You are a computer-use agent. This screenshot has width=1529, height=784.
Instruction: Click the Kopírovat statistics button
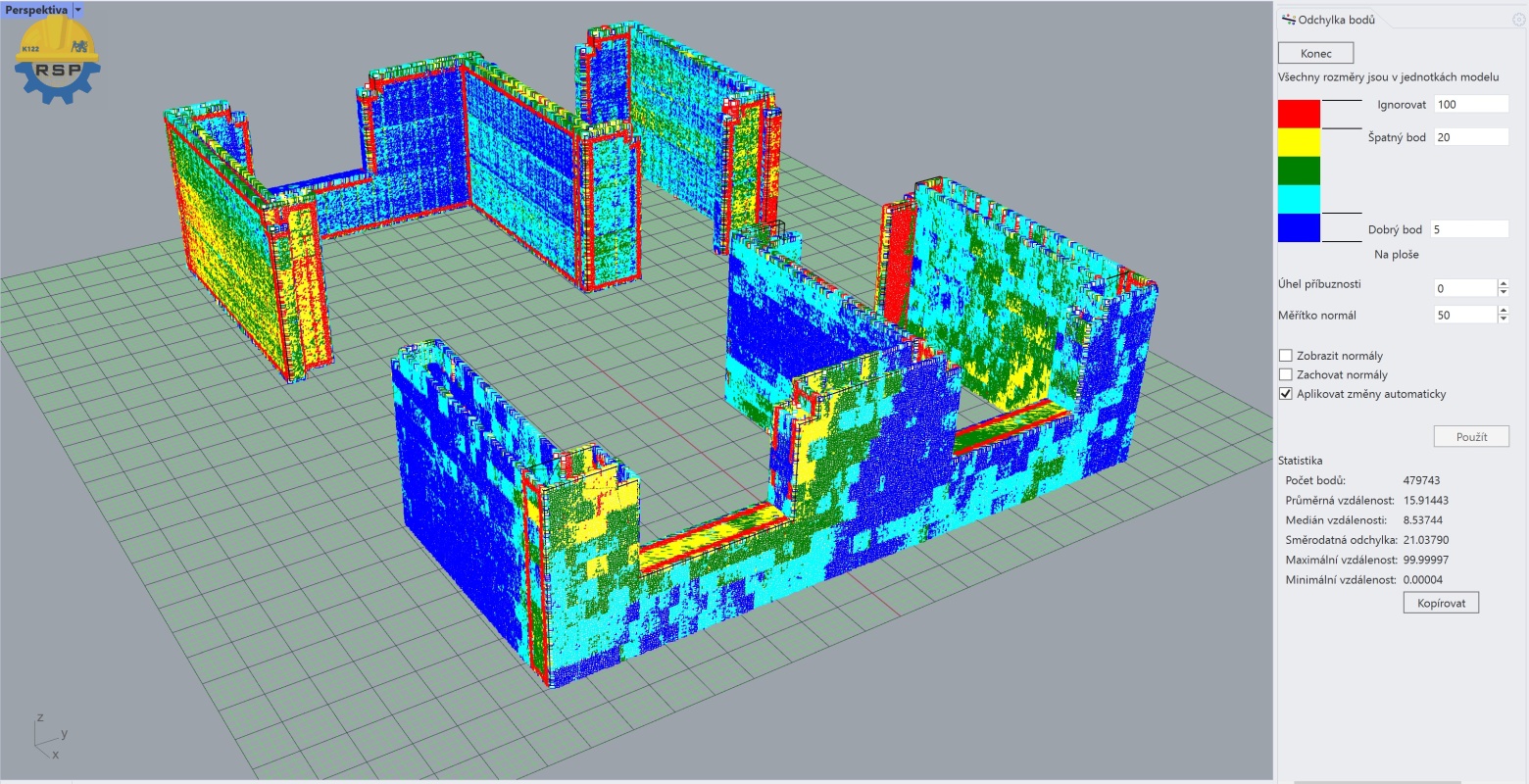[1441, 603]
